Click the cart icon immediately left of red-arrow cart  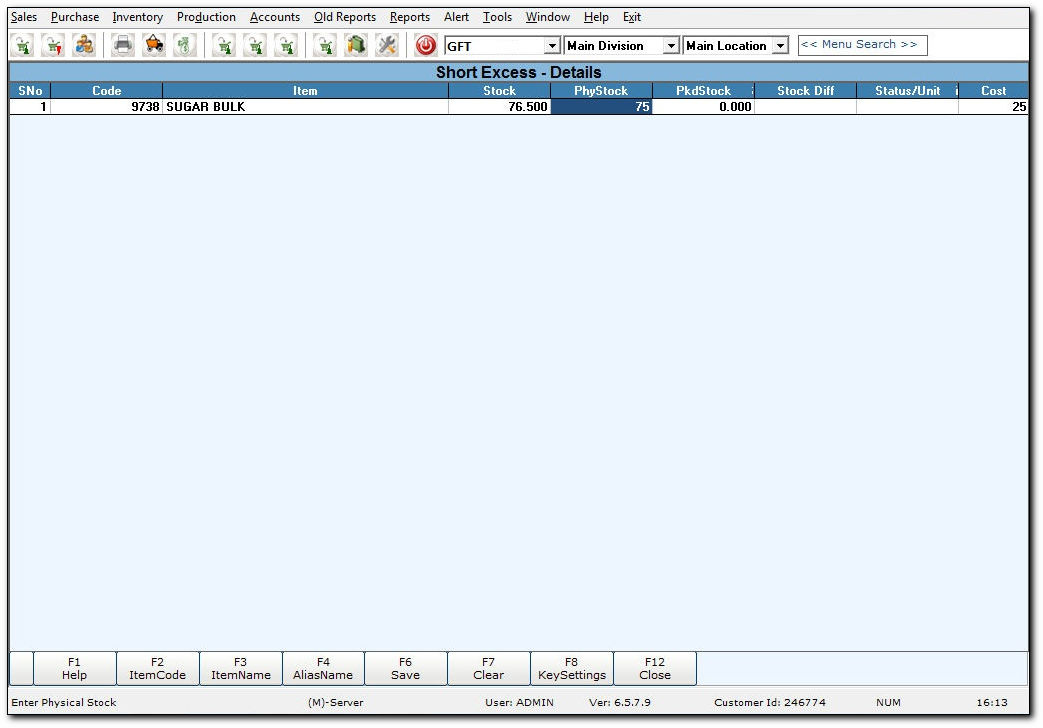(23, 46)
